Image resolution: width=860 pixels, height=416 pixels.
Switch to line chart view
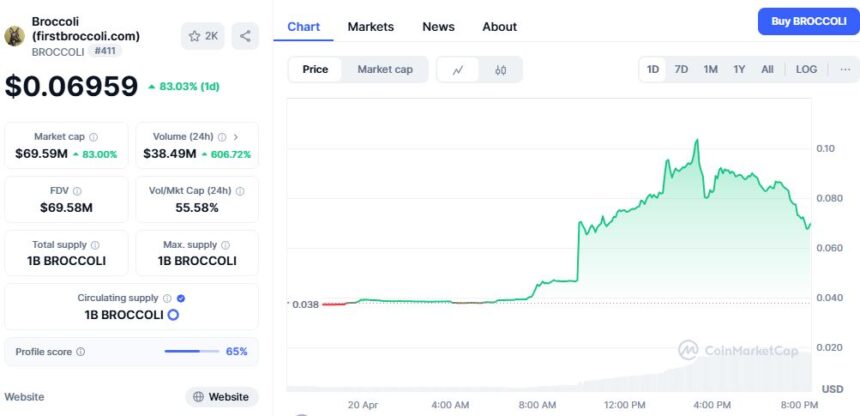click(x=458, y=70)
